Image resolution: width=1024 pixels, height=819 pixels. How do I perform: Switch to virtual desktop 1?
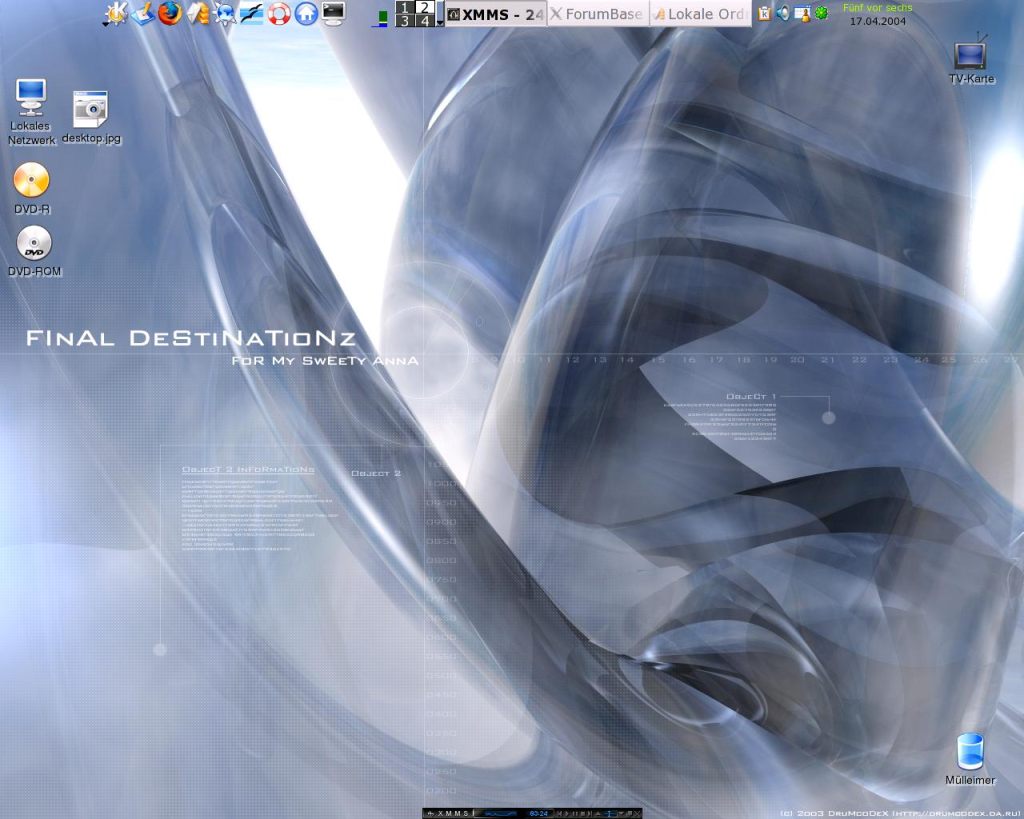405,7
